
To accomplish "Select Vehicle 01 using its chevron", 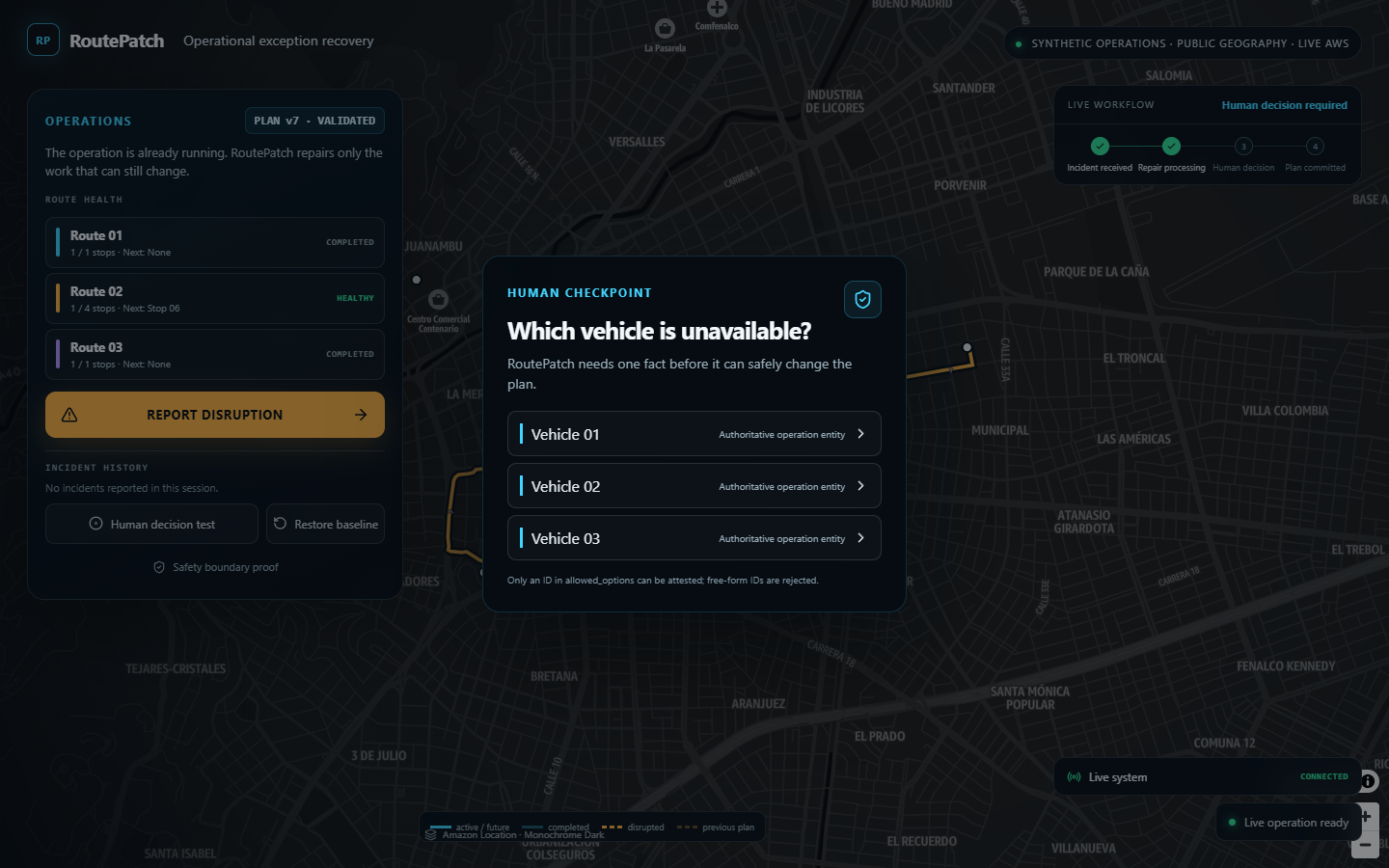I will [861, 434].
